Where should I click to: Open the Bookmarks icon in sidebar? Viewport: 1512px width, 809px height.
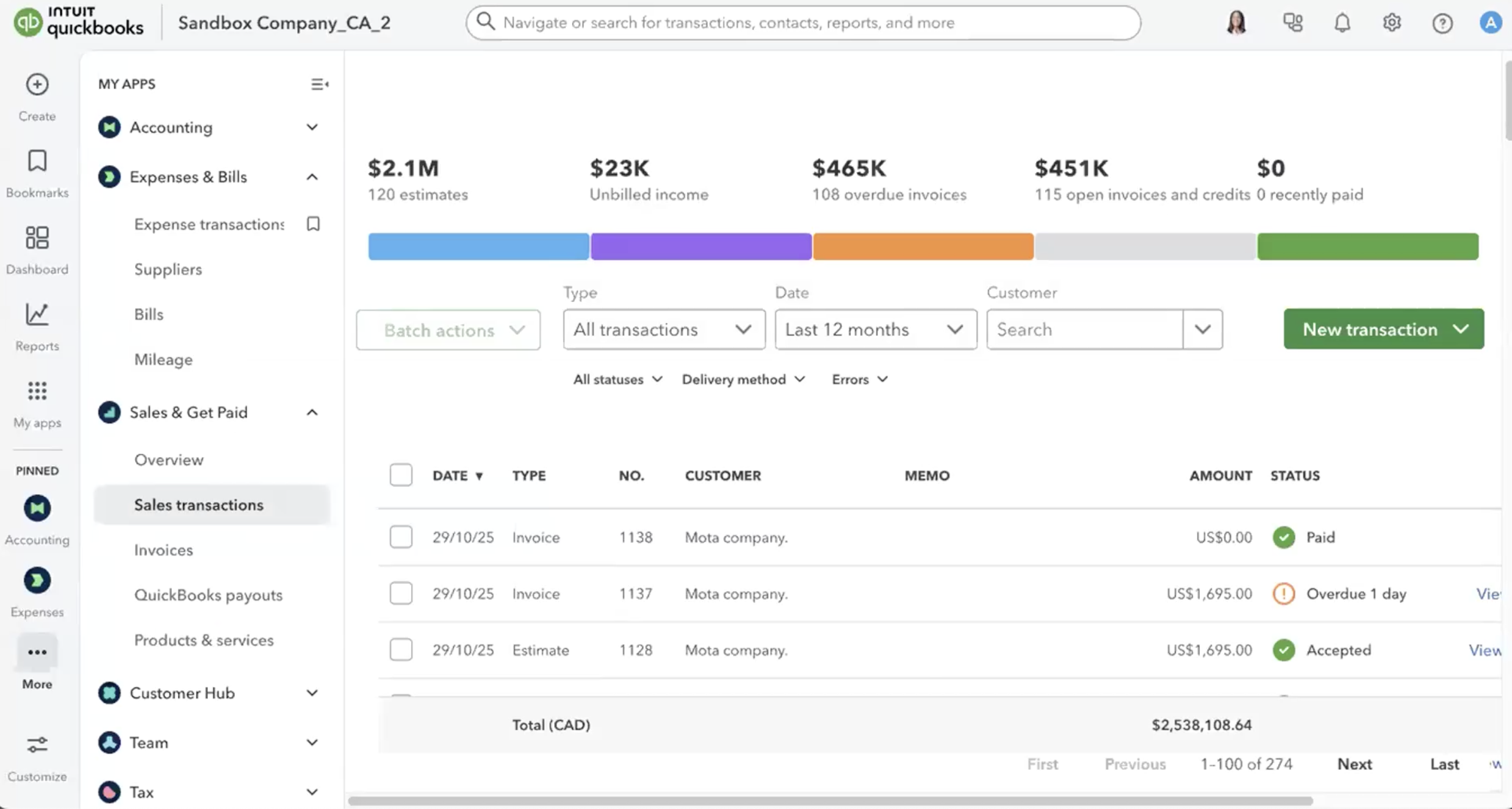click(37, 162)
